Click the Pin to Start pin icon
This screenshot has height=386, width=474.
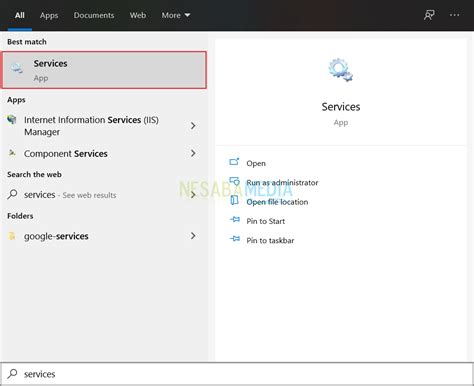click(235, 220)
